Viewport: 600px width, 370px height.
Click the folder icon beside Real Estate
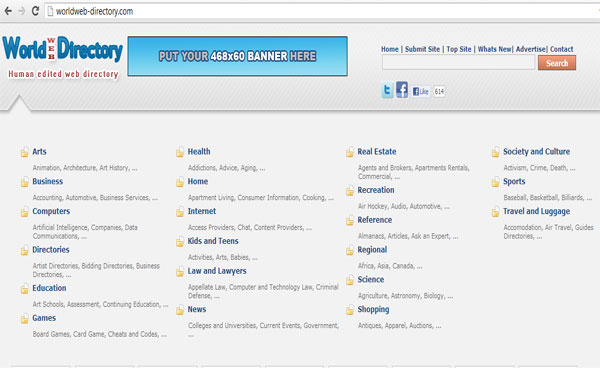pos(350,152)
